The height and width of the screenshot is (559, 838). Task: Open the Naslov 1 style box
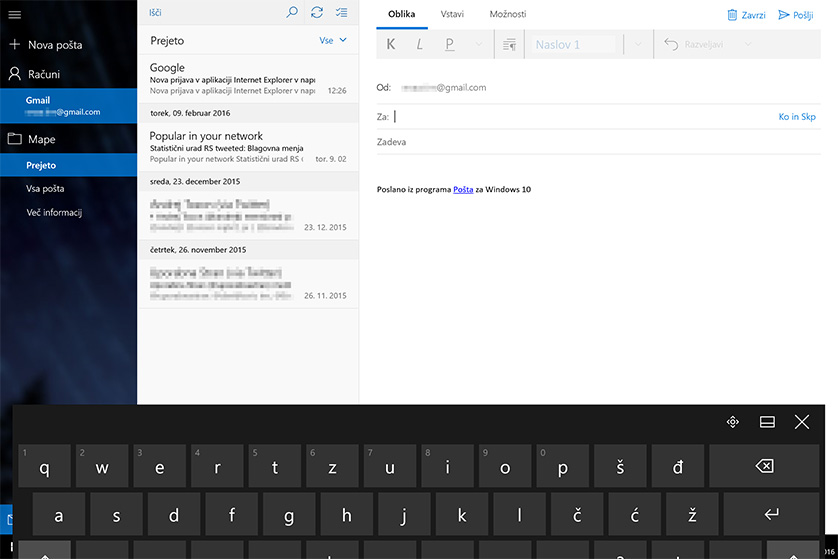[573, 44]
